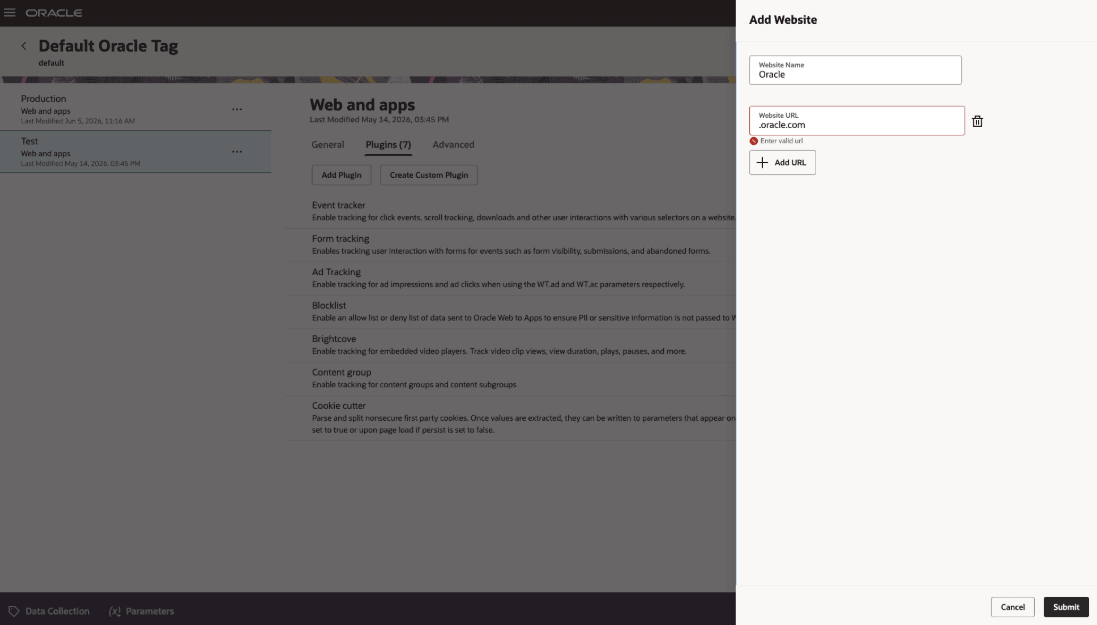
Task: Click the Add URL button
Action: [782, 162]
